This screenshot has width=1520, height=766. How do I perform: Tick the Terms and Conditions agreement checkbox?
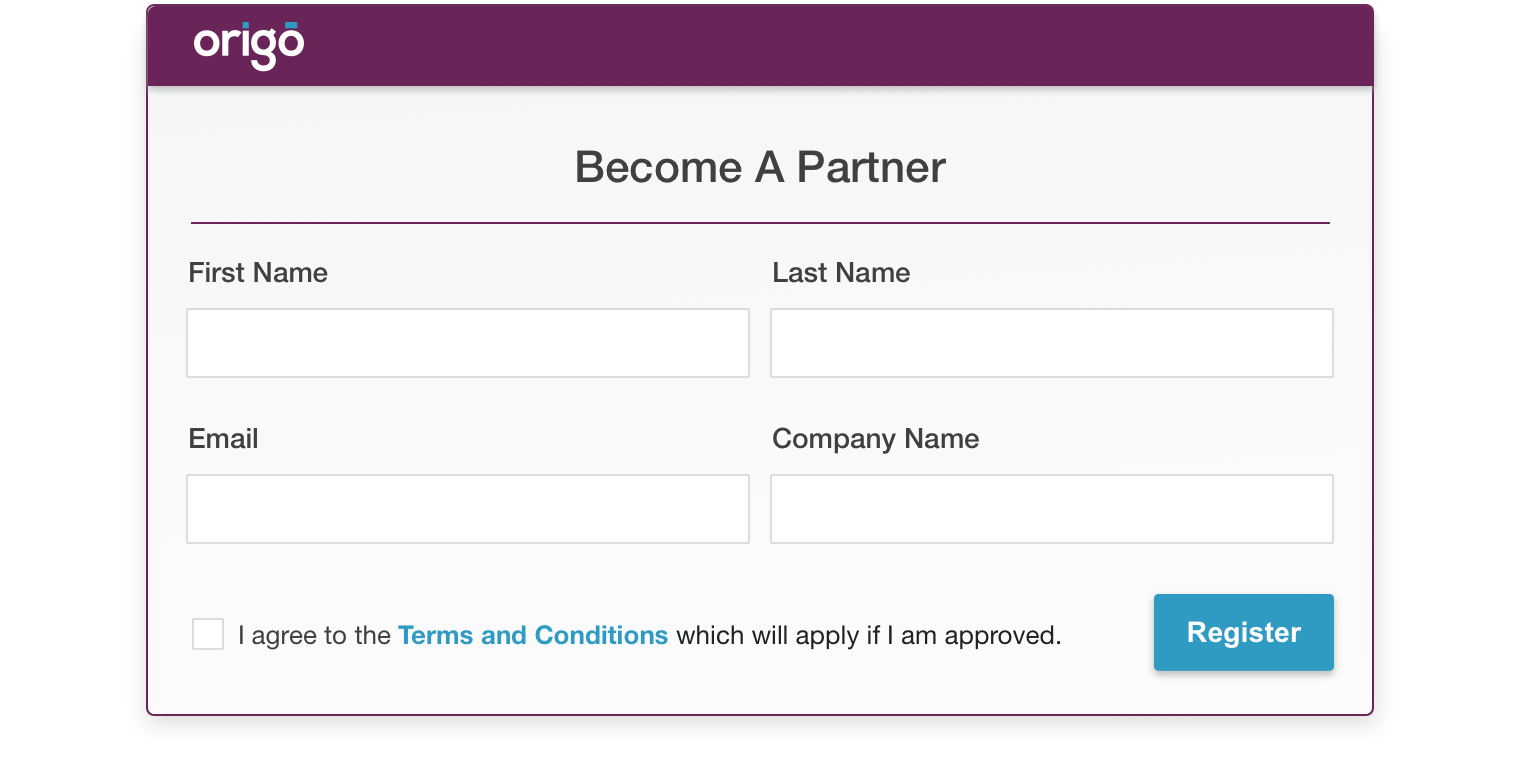click(x=208, y=634)
